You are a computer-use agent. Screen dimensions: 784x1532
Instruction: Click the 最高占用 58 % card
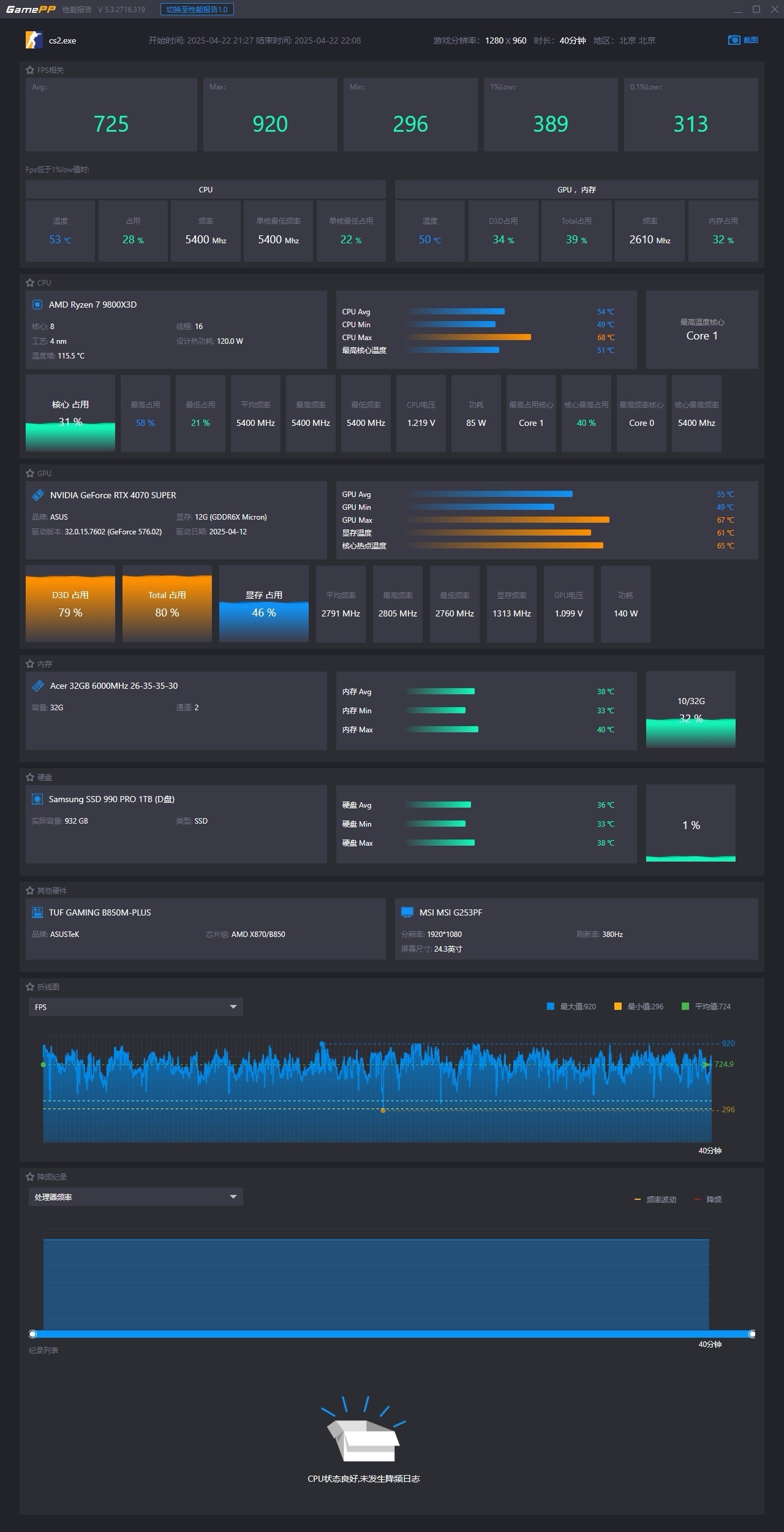pos(145,414)
